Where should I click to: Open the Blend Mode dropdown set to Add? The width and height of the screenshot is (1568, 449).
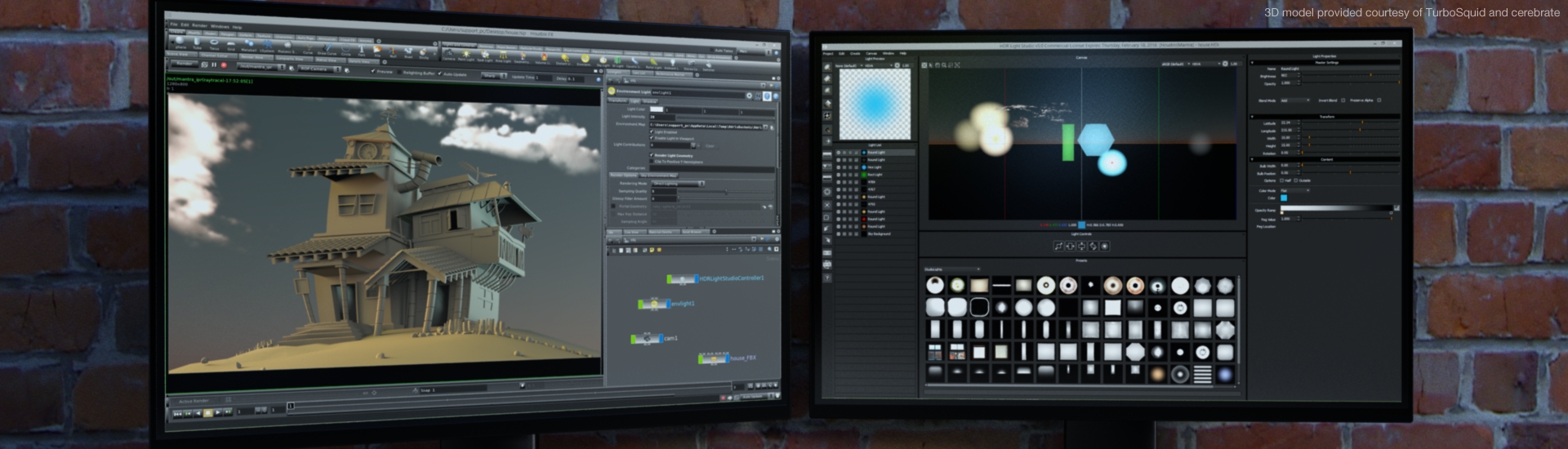coord(1294,100)
